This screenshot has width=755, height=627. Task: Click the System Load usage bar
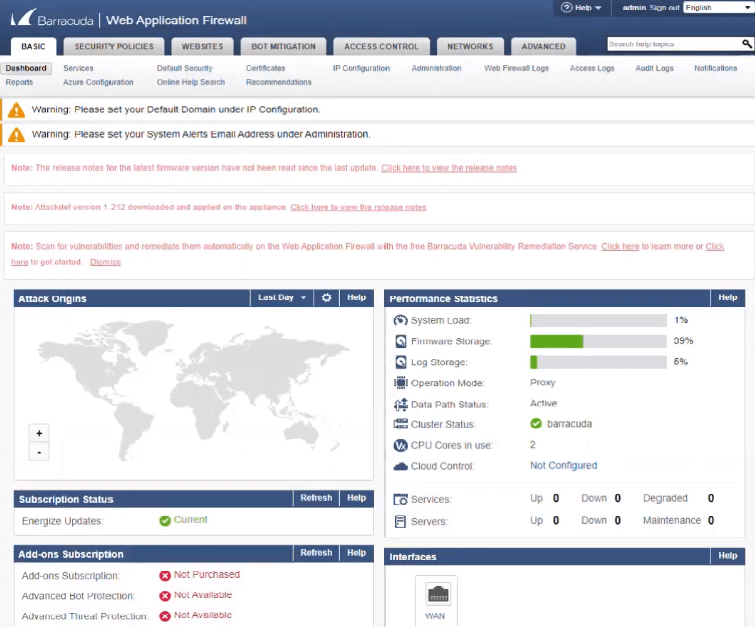[x=598, y=320]
